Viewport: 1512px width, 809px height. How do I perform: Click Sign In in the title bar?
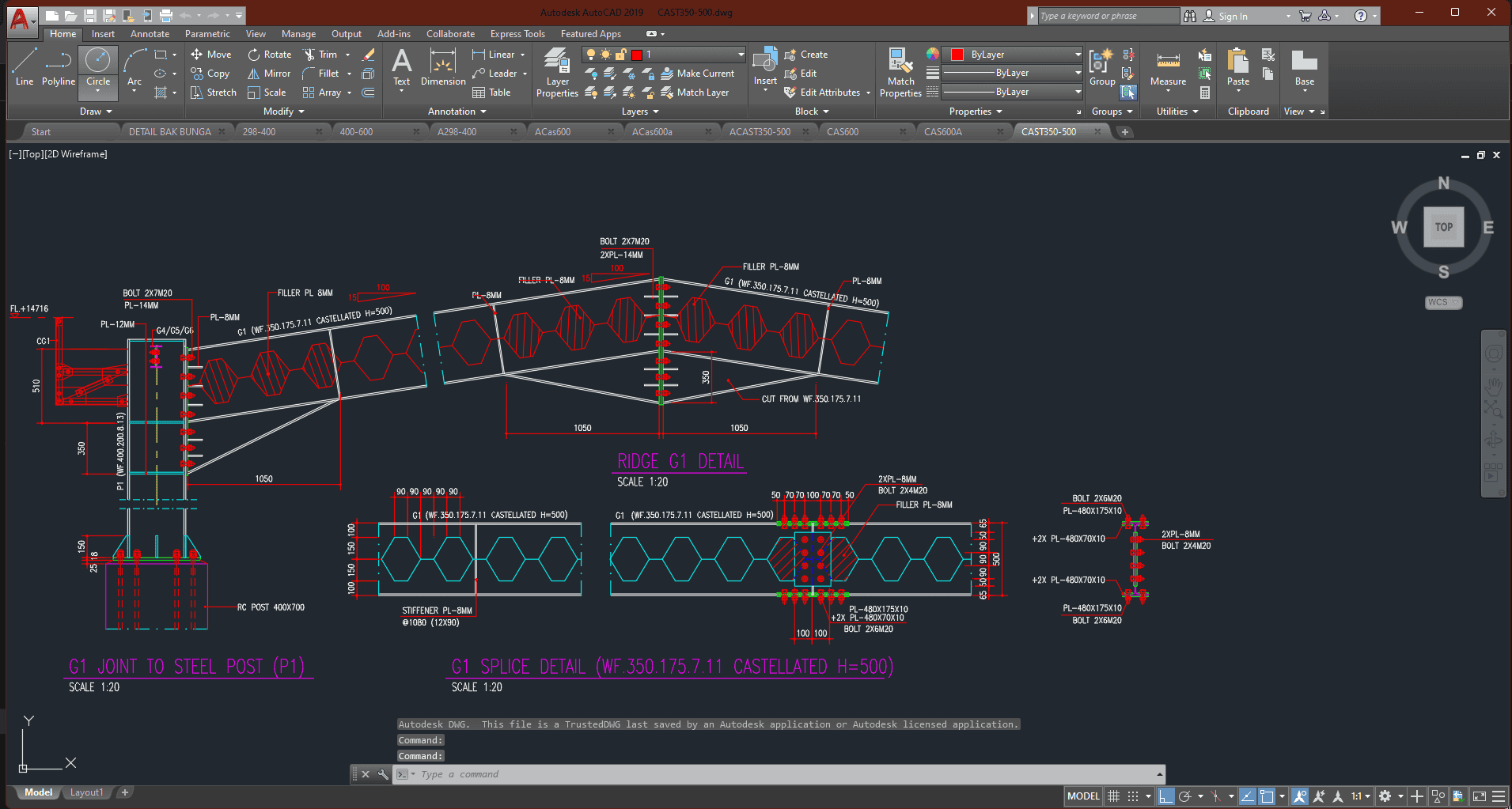click(1232, 16)
